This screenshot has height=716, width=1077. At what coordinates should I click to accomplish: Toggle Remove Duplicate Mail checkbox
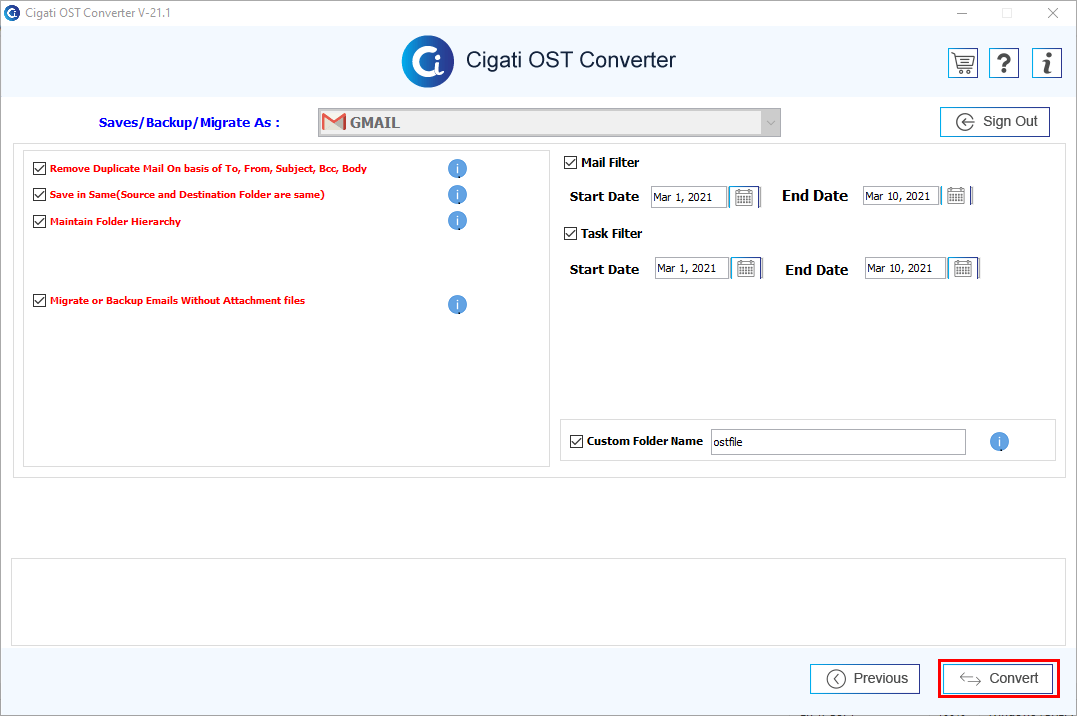pos(39,168)
